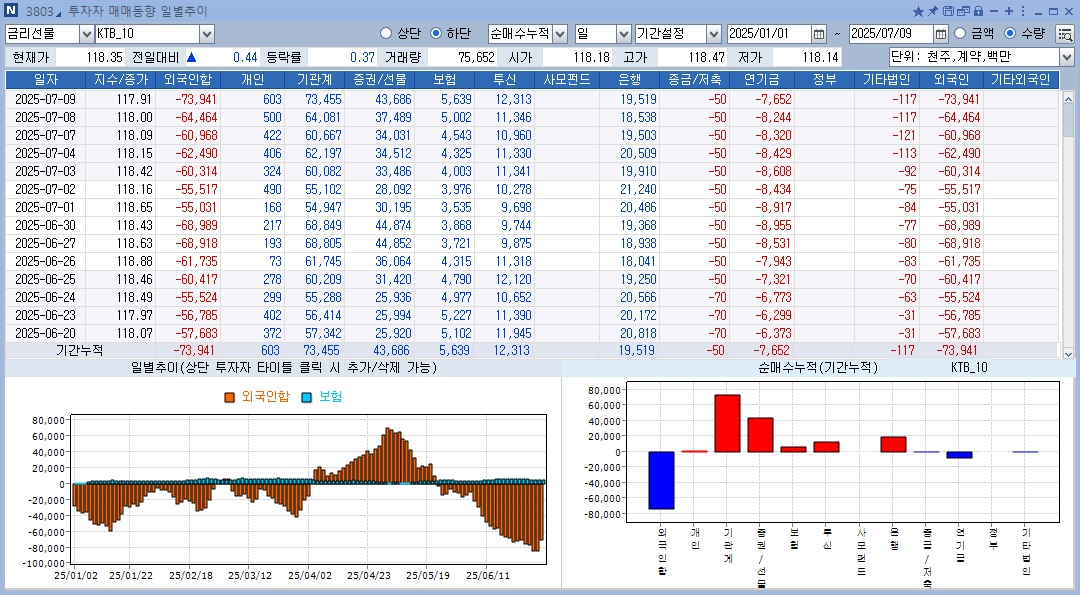Open the KTB_10 product dropdown
Viewport: 1080px width, 595px height.
pos(207,34)
